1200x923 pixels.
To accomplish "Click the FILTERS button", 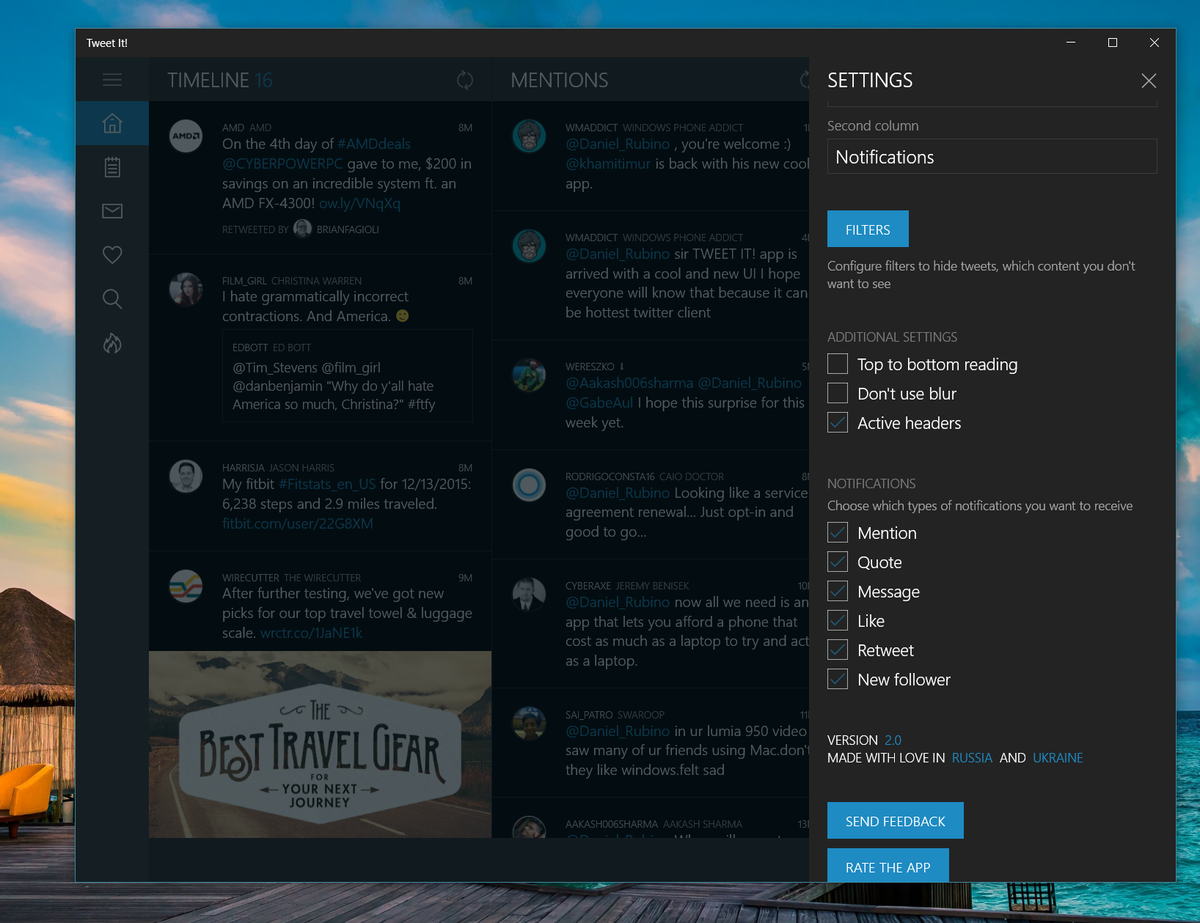I will (867, 228).
